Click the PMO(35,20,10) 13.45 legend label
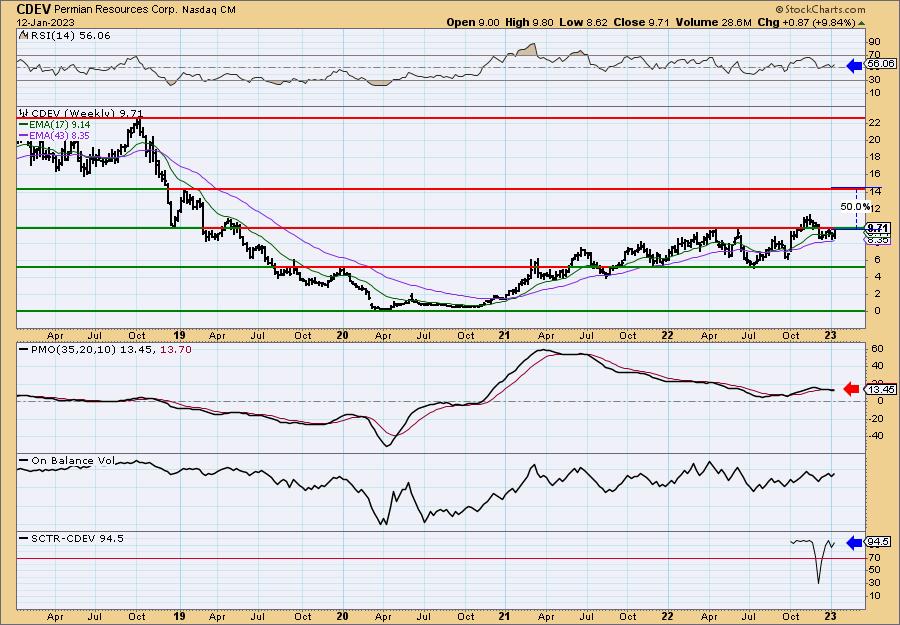The image size is (900, 625). pyautogui.click(x=87, y=350)
